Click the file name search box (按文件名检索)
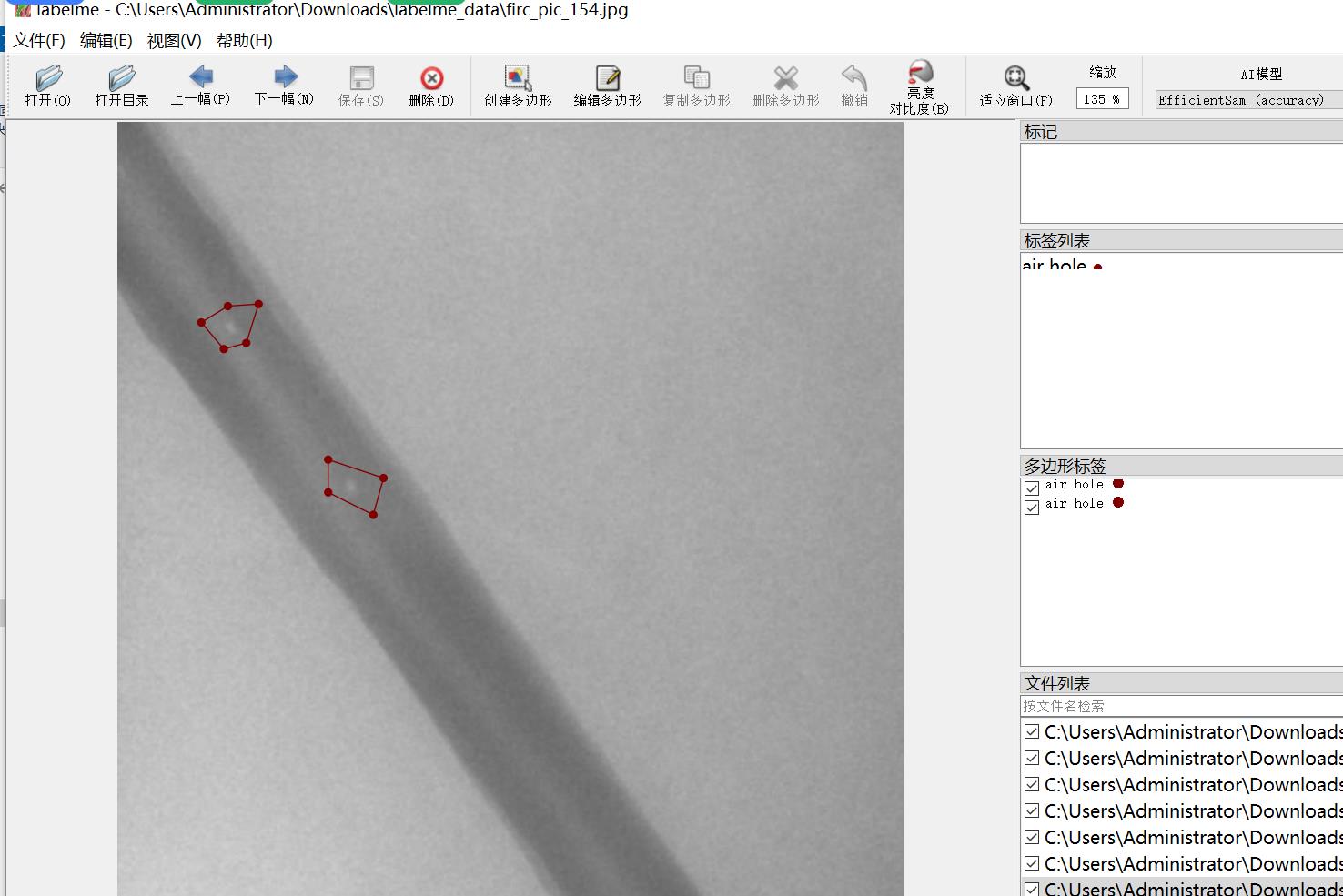 click(x=1179, y=706)
